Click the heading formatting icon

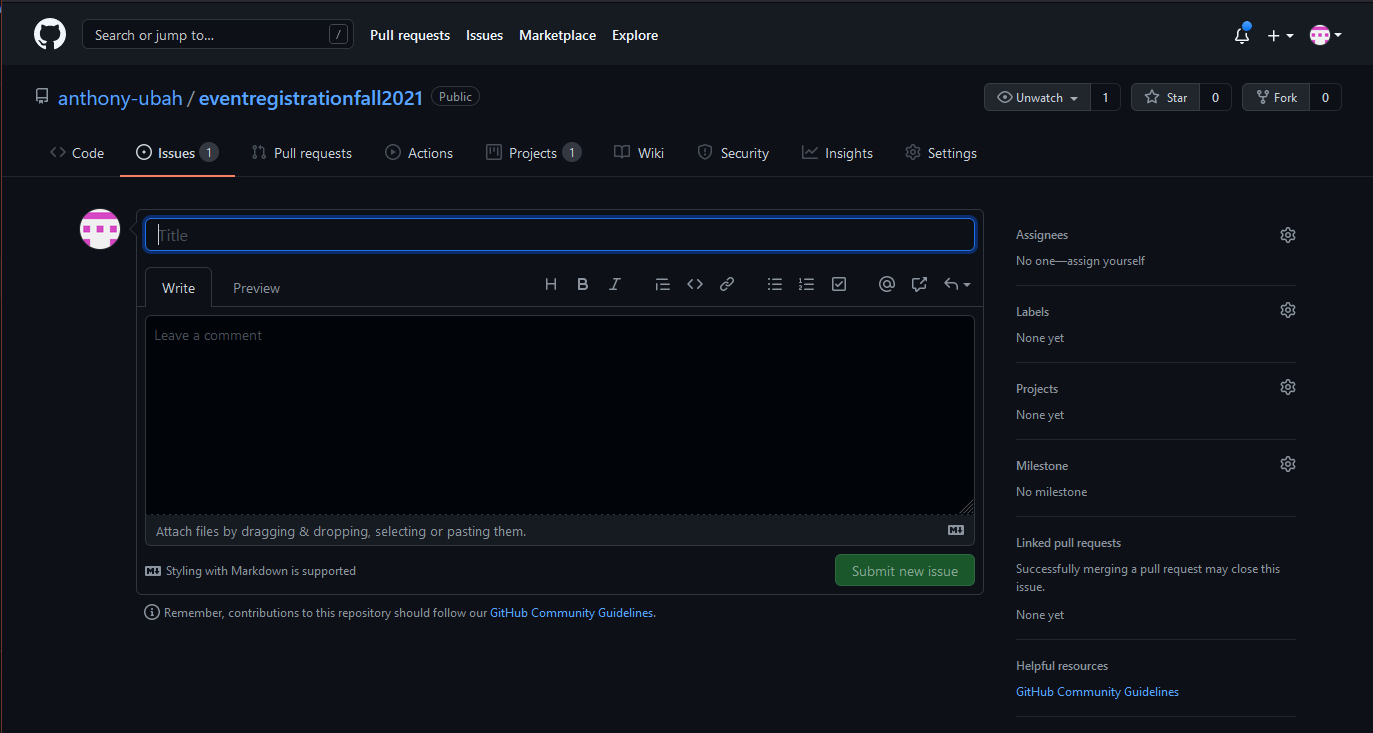pyautogui.click(x=551, y=285)
